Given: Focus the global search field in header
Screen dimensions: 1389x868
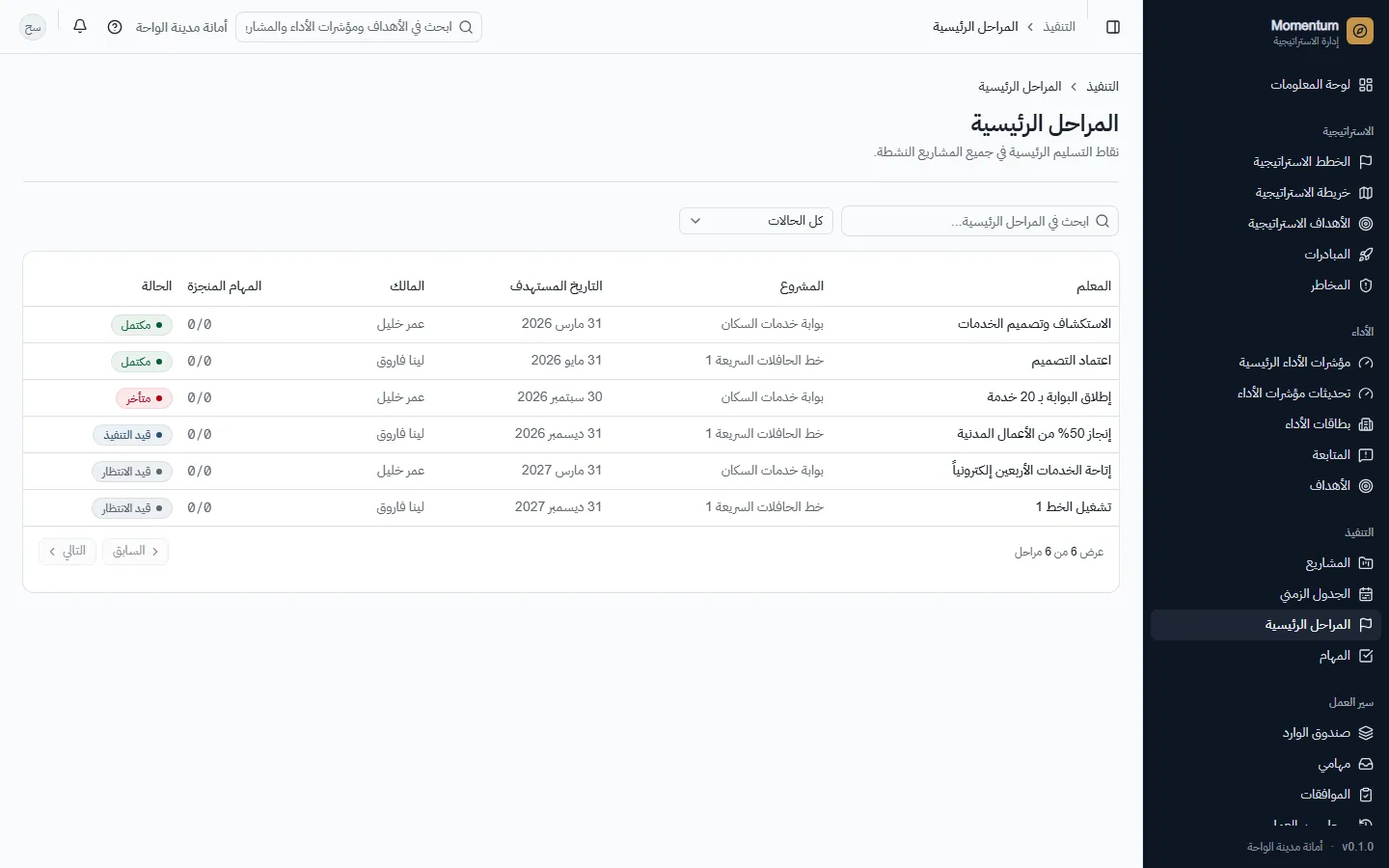Looking at the screenshot, I should click(x=359, y=27).
